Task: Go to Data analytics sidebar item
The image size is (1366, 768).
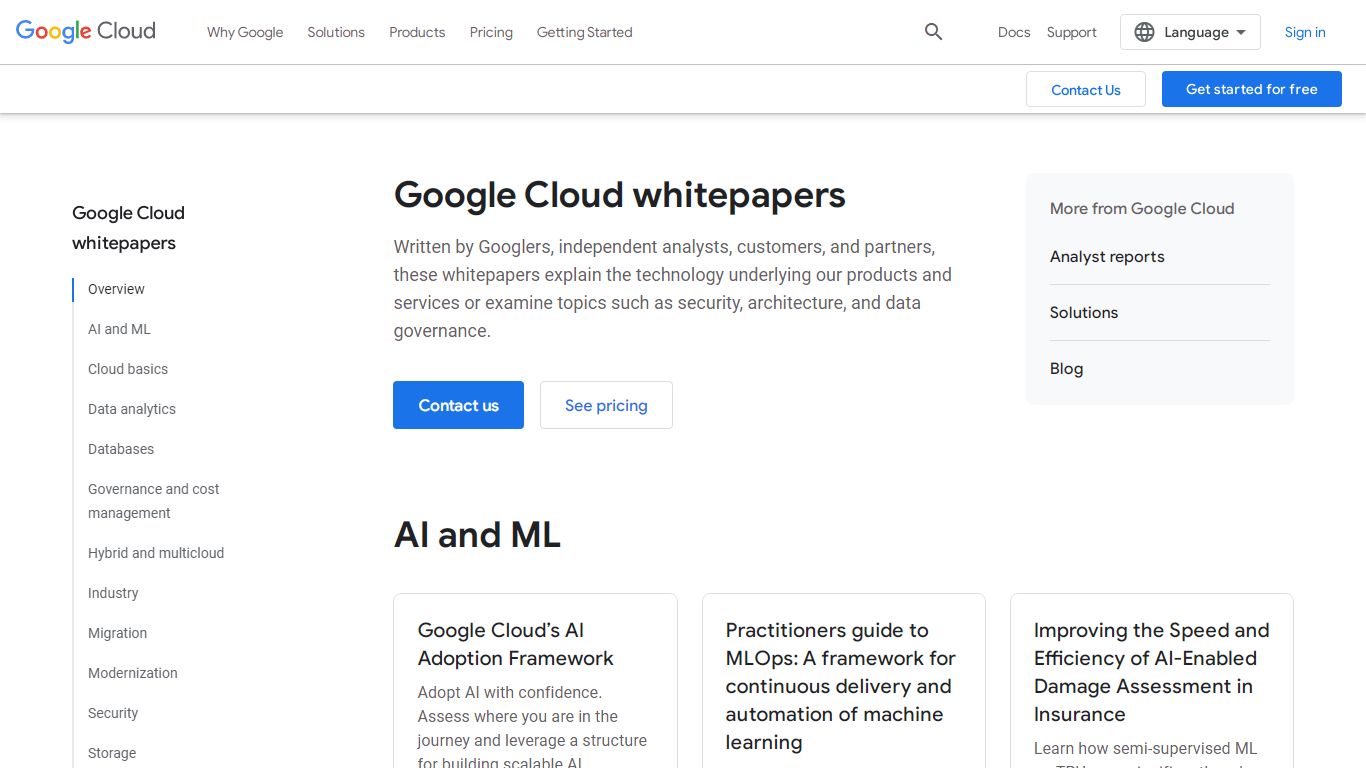Action: [x=132, y=409]
